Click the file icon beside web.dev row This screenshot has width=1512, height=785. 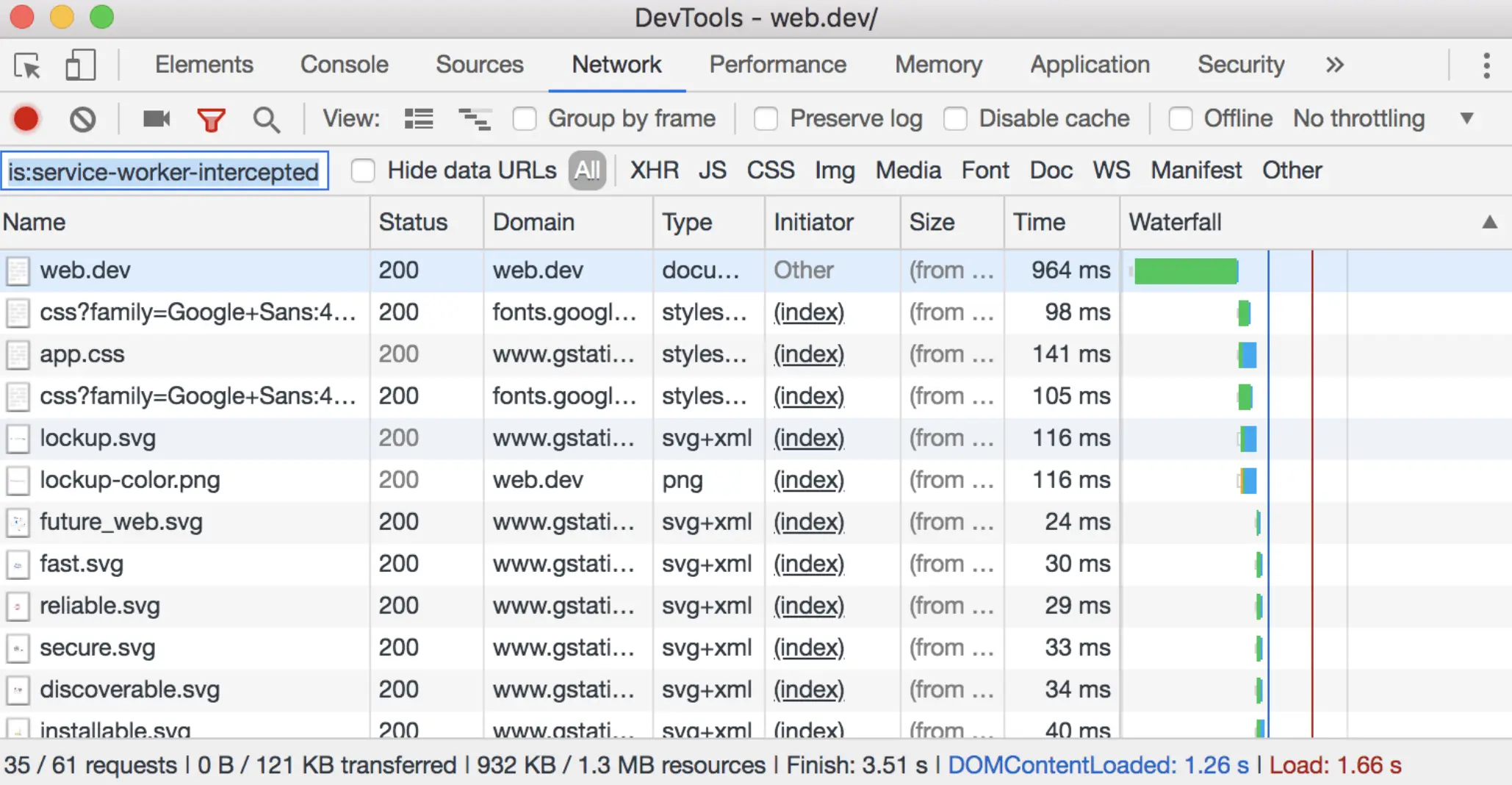point(18,270)
